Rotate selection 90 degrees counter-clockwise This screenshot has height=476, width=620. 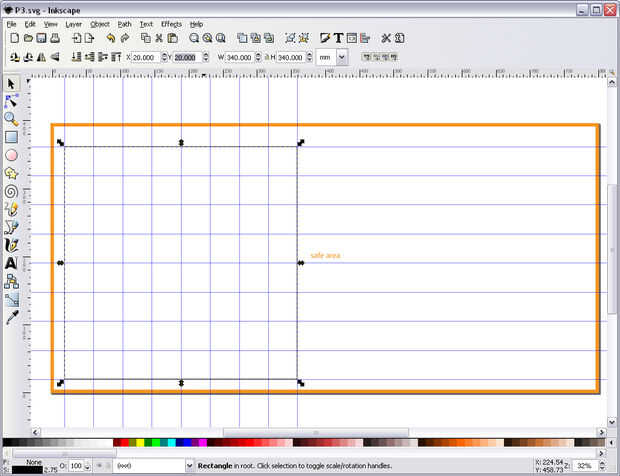(15, 57)
